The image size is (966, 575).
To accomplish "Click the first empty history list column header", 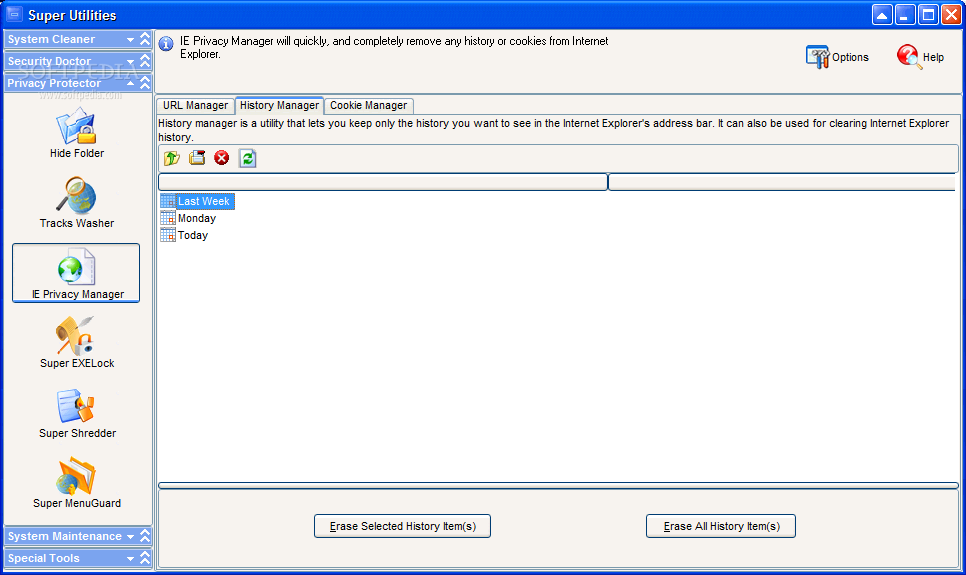I will (383, 182).
